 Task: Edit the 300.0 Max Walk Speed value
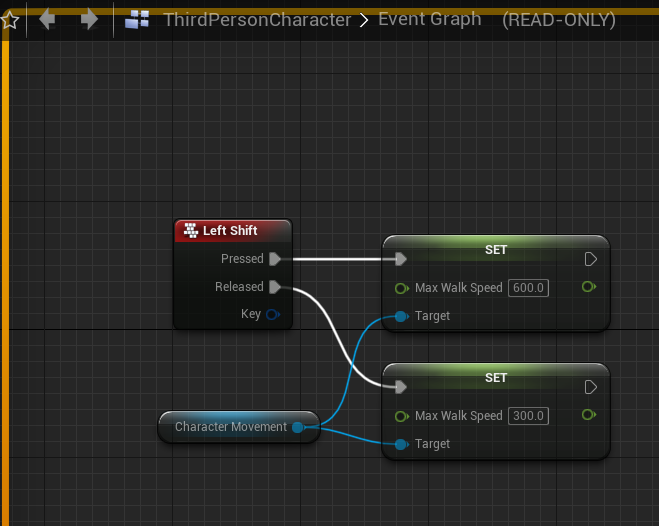(528, 416)
